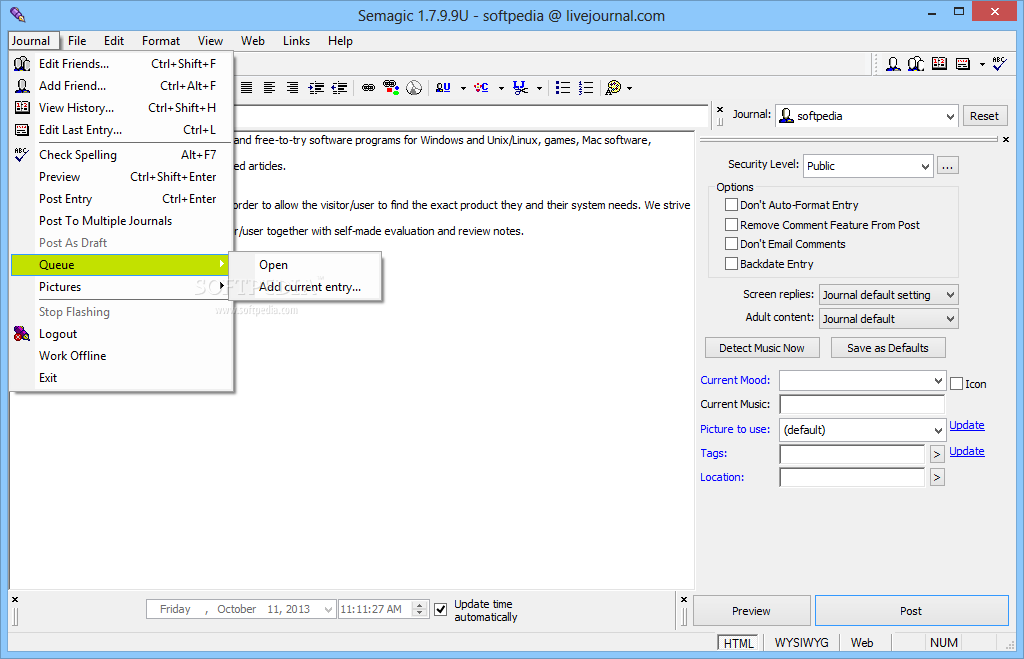The image size is (1024, 659).
Task: Expand Screen replies dropdown
Action: 950,295
